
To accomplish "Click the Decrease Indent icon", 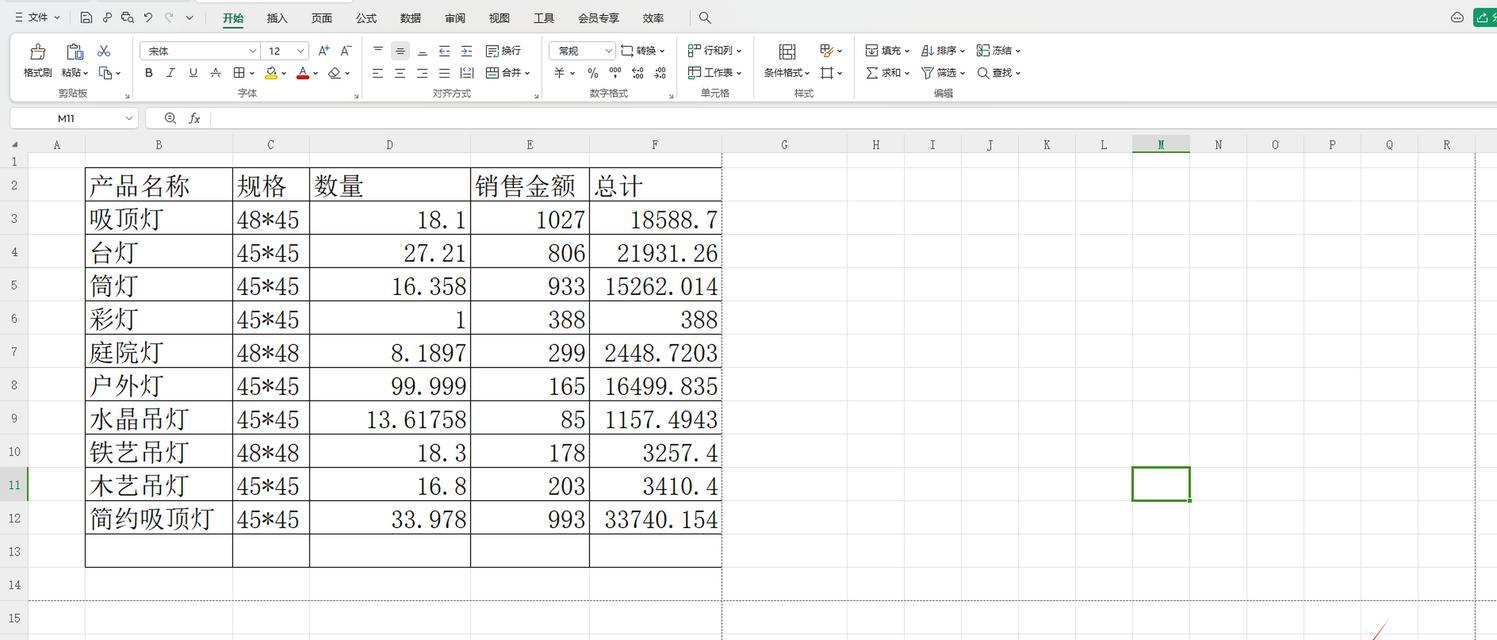I will click(x=444, y=50).
